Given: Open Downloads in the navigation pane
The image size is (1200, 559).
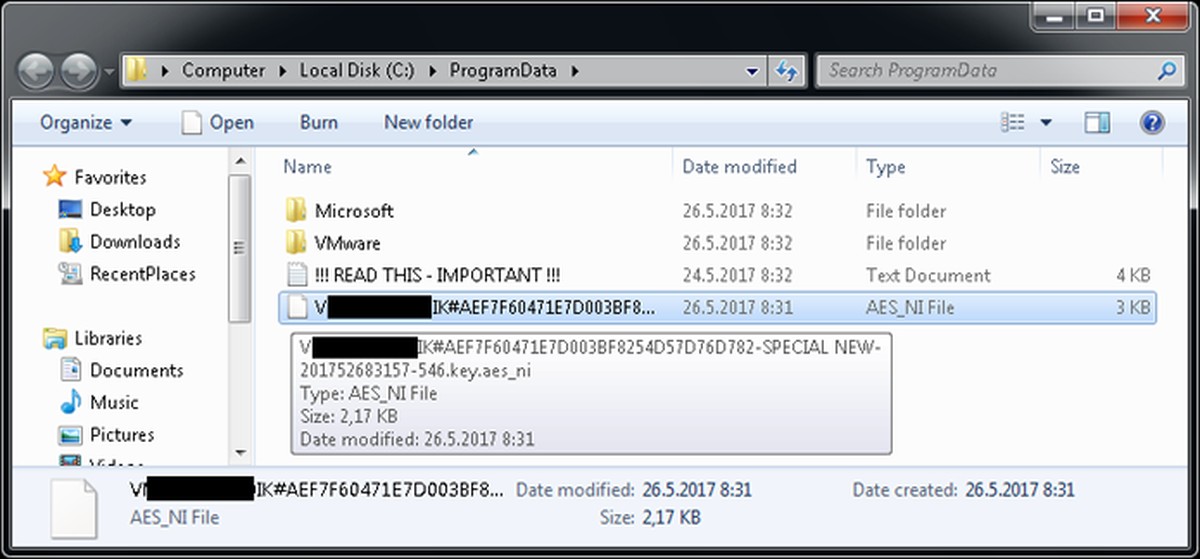Looking at the screenshot, I should click(134, 242).
